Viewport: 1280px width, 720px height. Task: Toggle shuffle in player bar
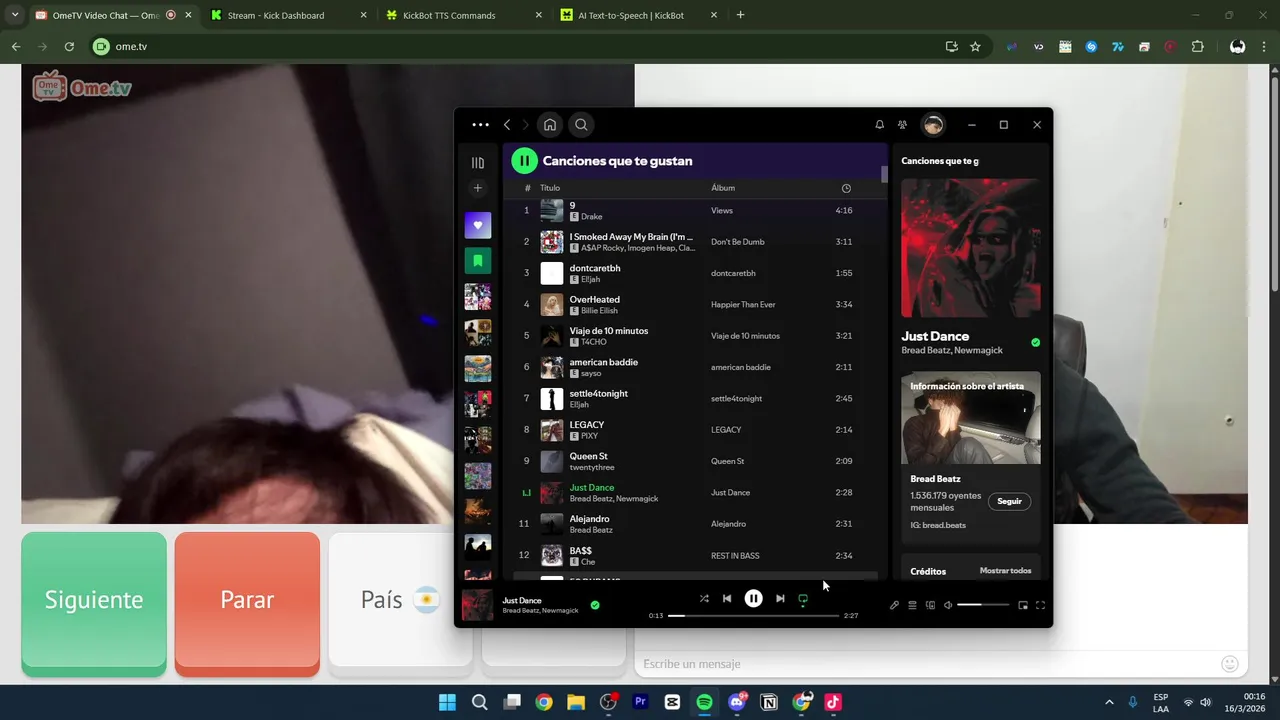click(x=704, y=598)
